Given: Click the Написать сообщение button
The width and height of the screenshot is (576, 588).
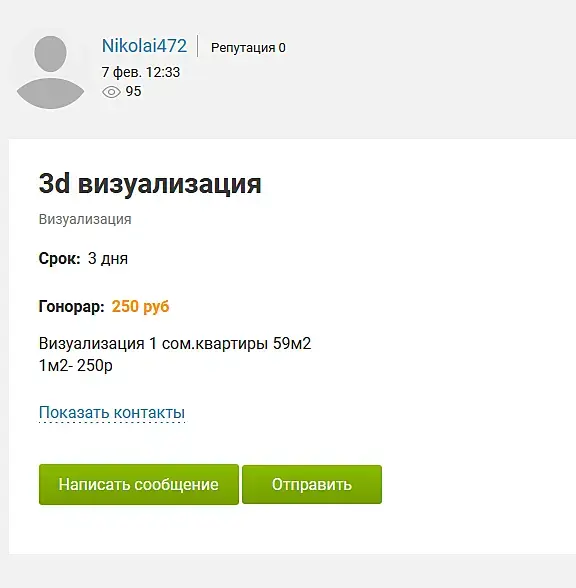Looking at the screenshot, I should (x=139, y=484).
